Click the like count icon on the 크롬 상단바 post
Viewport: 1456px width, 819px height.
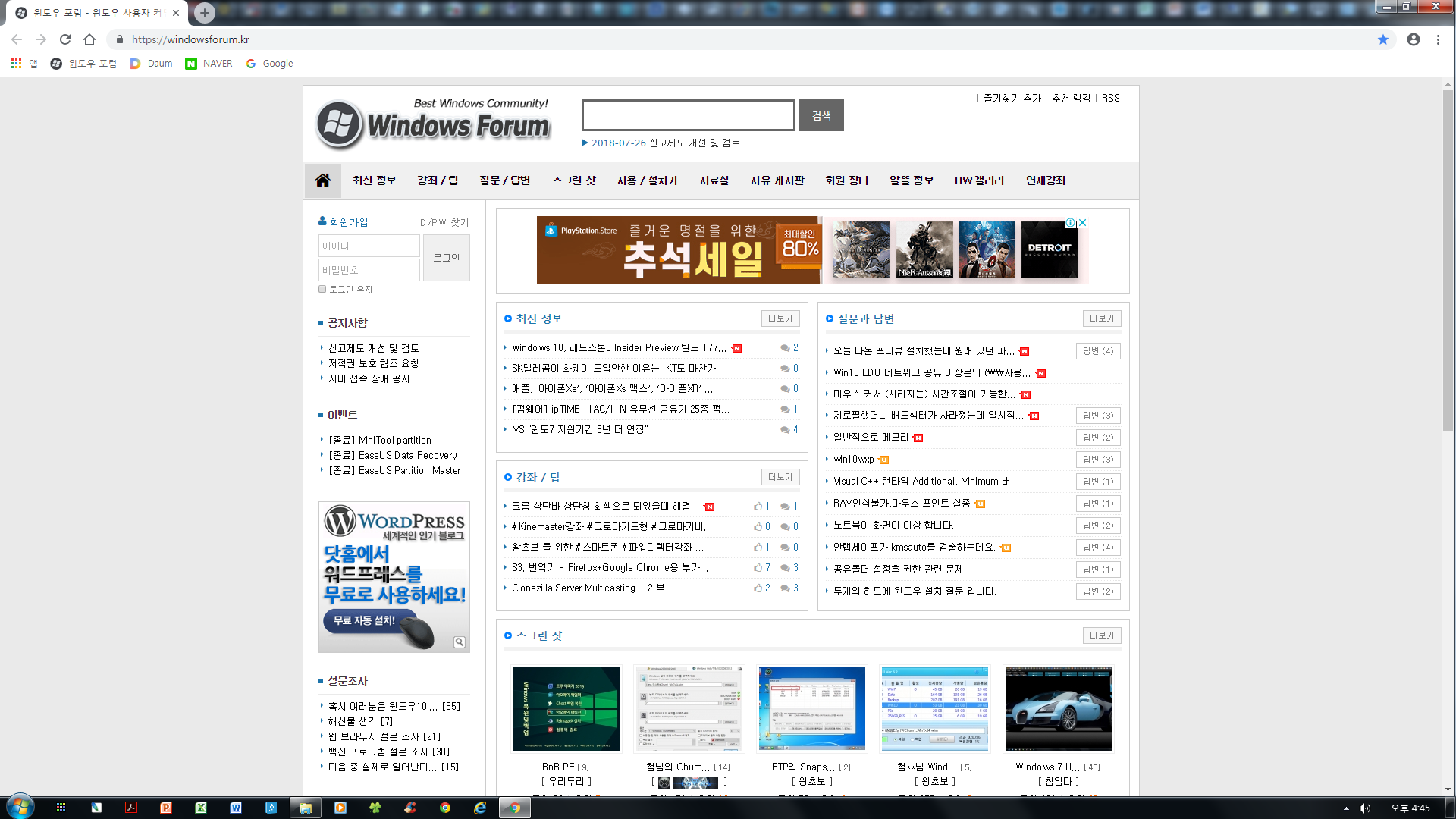[758, 506]
